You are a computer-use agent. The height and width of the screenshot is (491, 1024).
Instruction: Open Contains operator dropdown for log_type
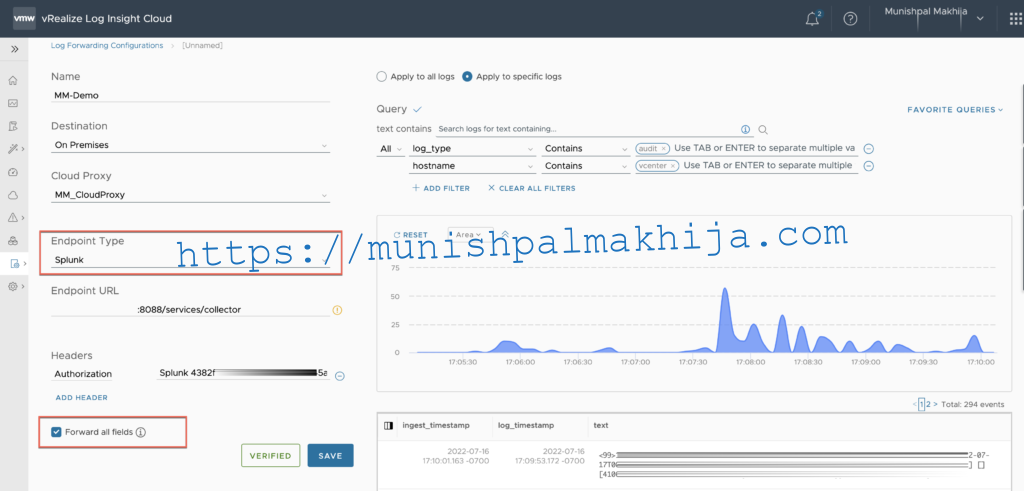pos(585,149)
